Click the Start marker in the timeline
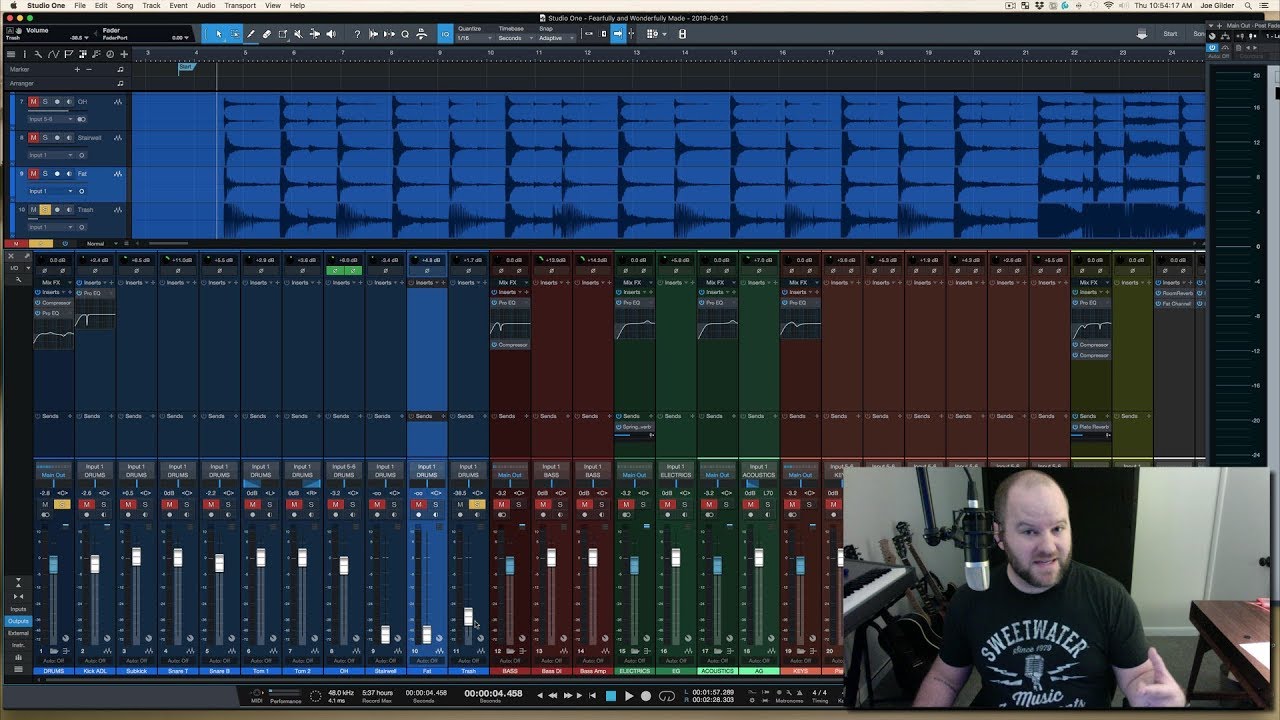 point(185,68)
